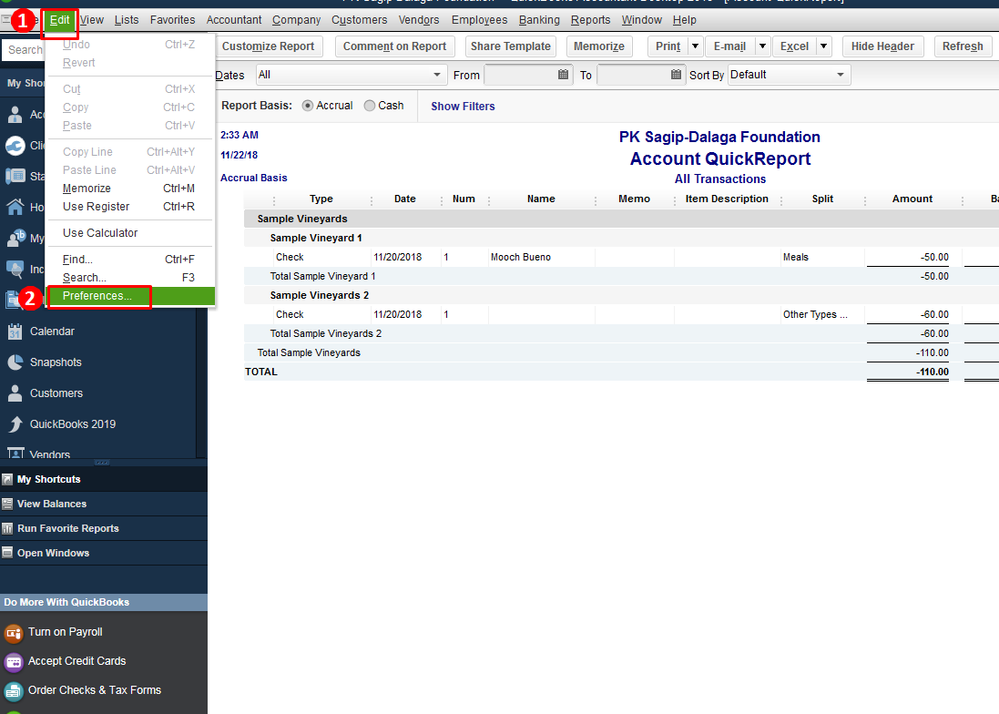Click the Turn on Payroll icon
This screenshot has height=714, width=999.
[x=13, y=632]
